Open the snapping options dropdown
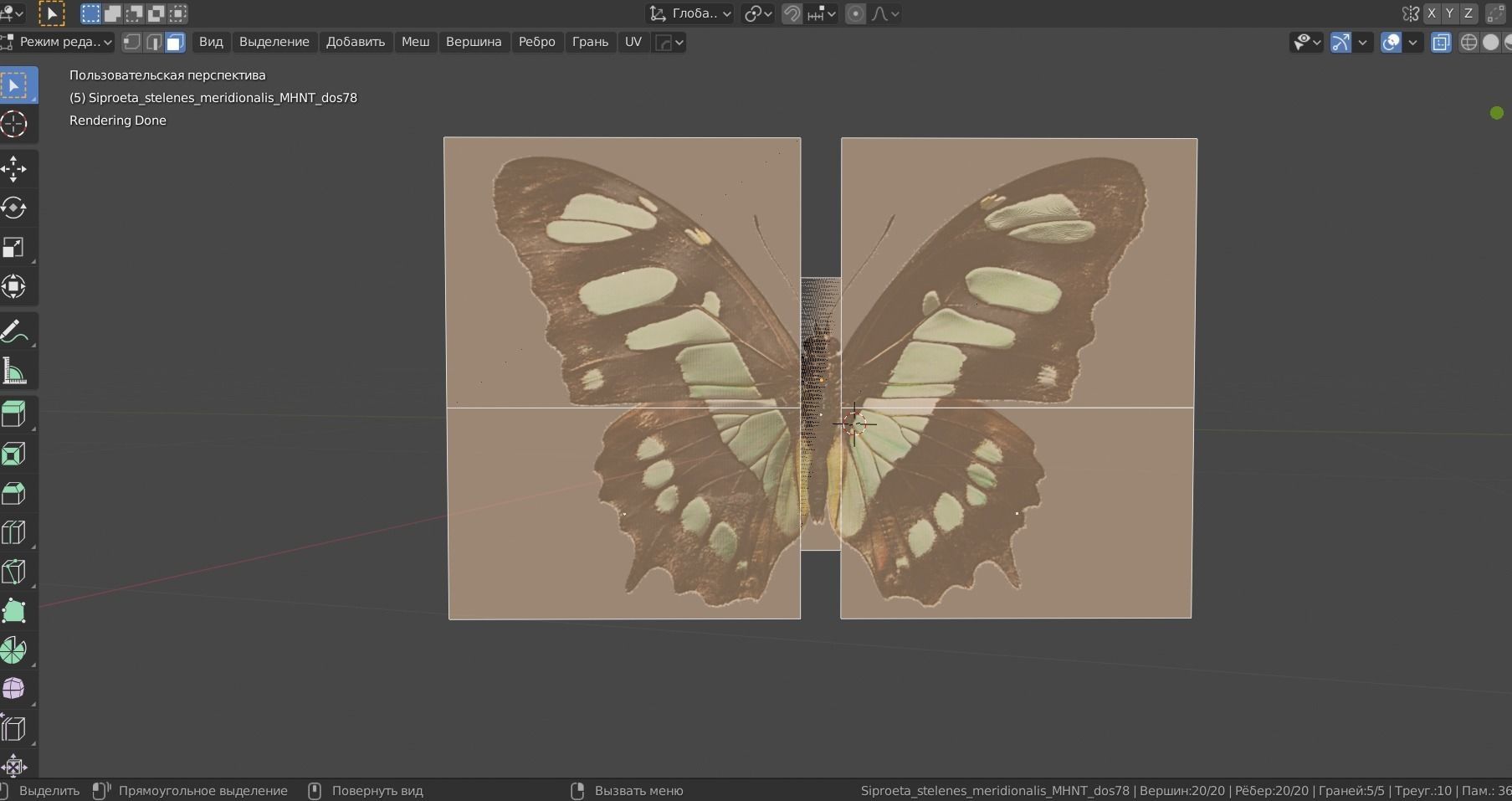The width and height of the screenshot is (1512, 801). tap(821, 13)
